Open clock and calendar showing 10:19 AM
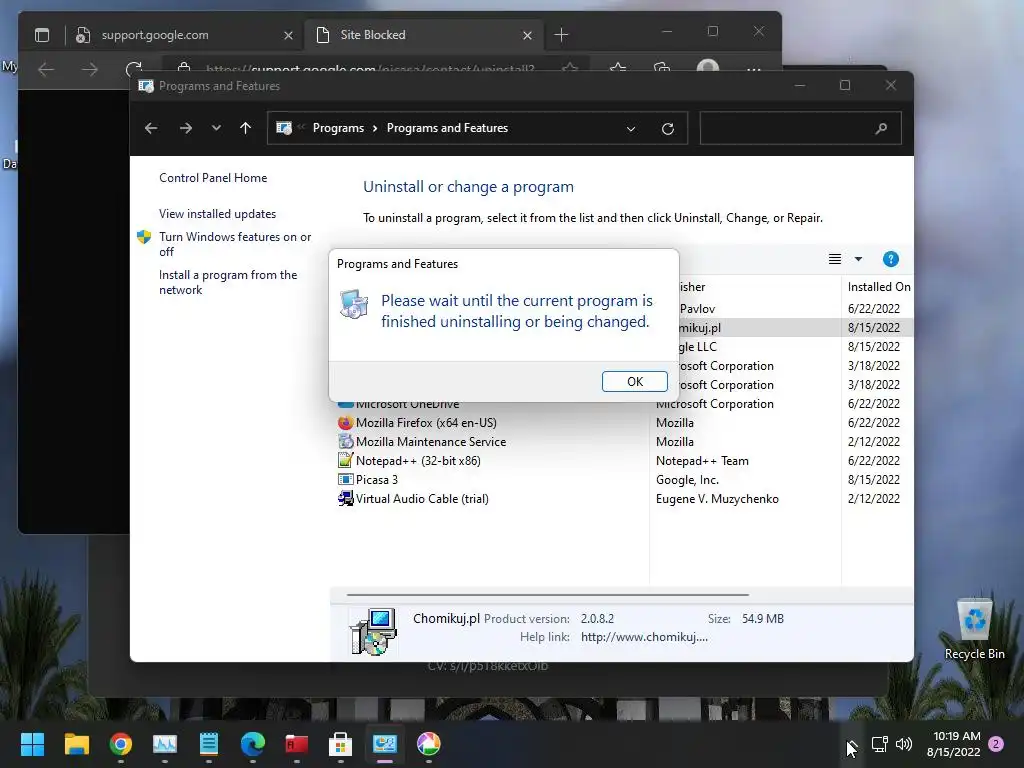 click(953, 744)
